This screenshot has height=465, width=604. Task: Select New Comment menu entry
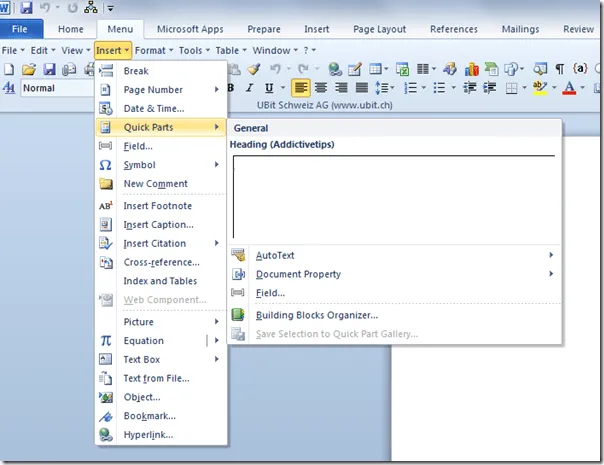(x=161, y=184)
